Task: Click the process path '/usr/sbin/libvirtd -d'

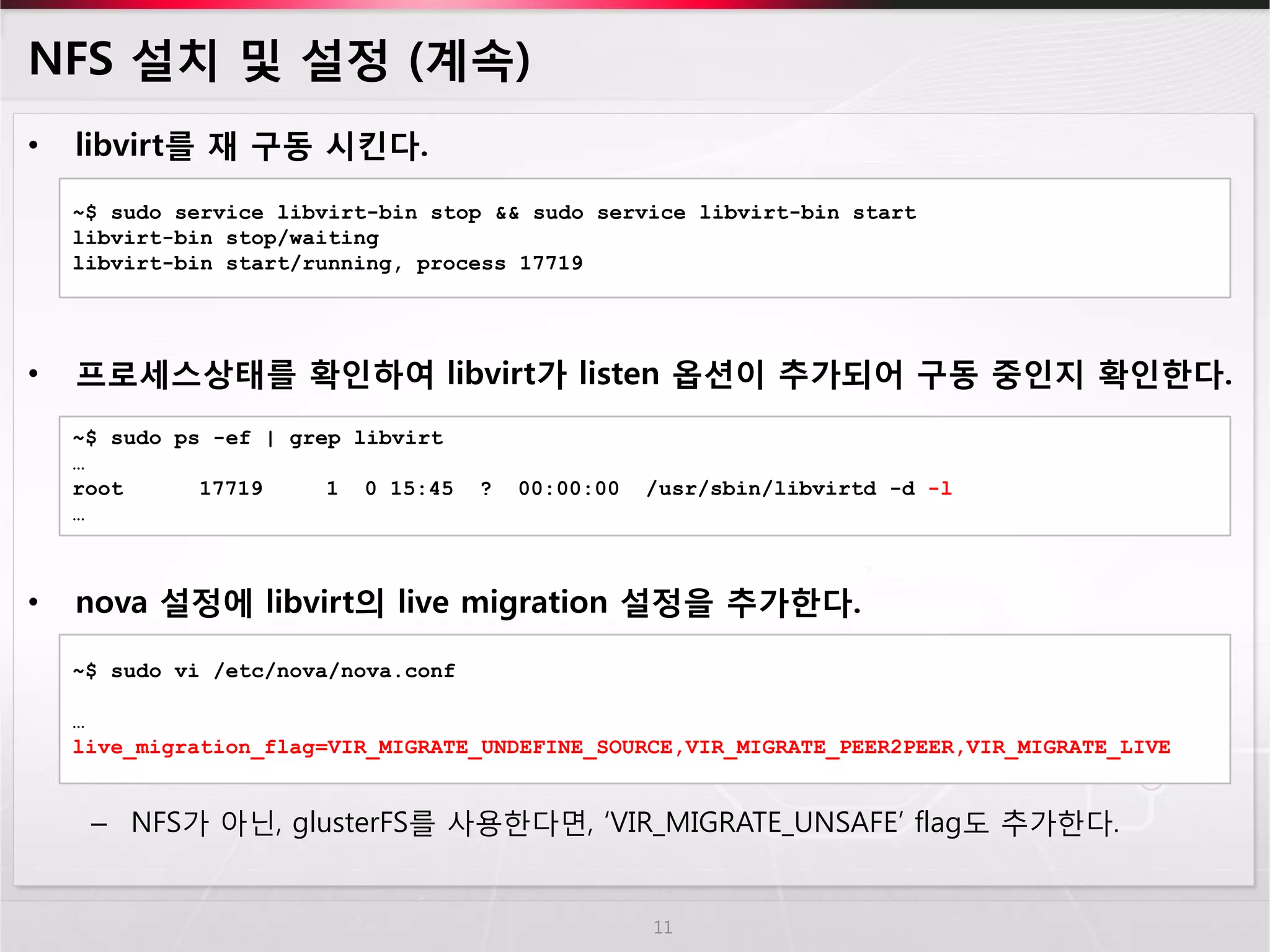Action: pyautogui.click(x=780, y=488)
